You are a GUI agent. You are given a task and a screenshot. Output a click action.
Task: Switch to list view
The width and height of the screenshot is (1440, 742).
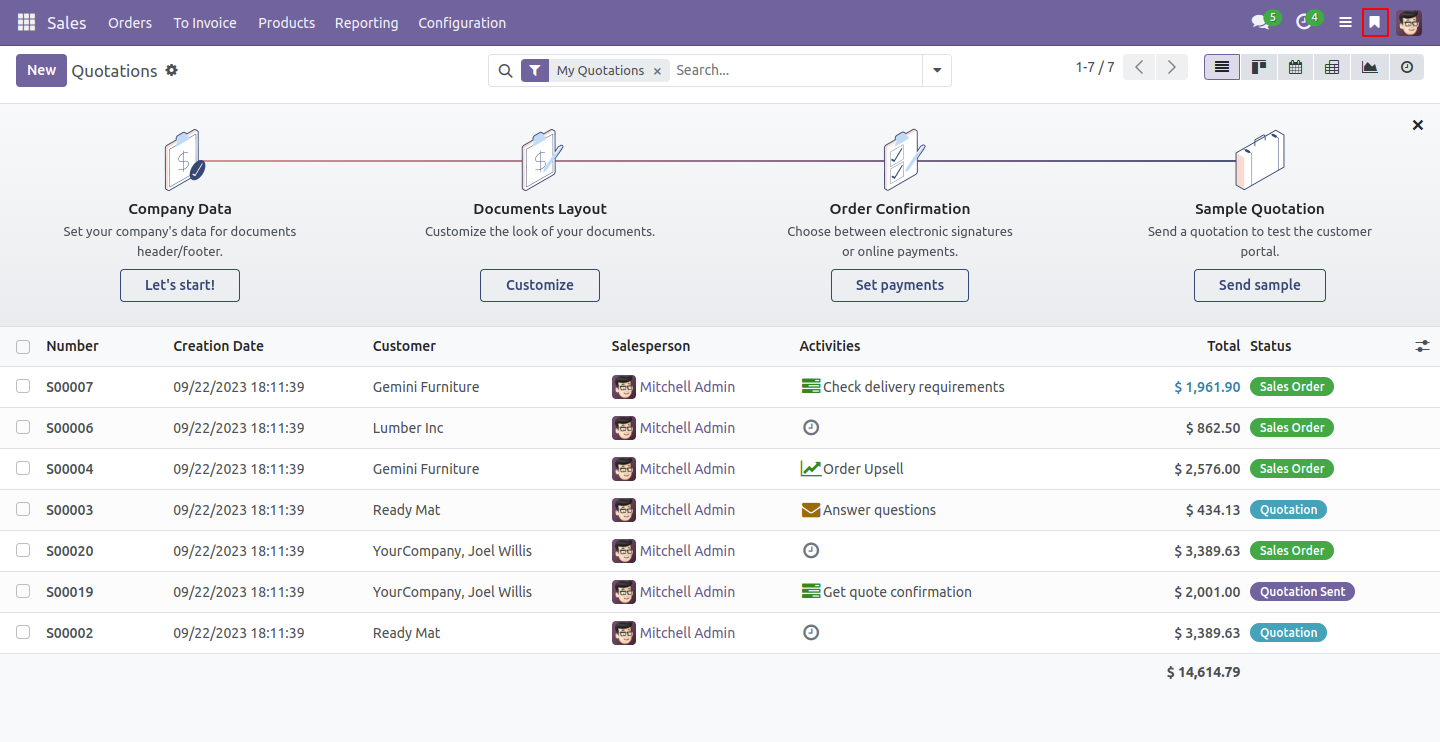[1222, 67]
